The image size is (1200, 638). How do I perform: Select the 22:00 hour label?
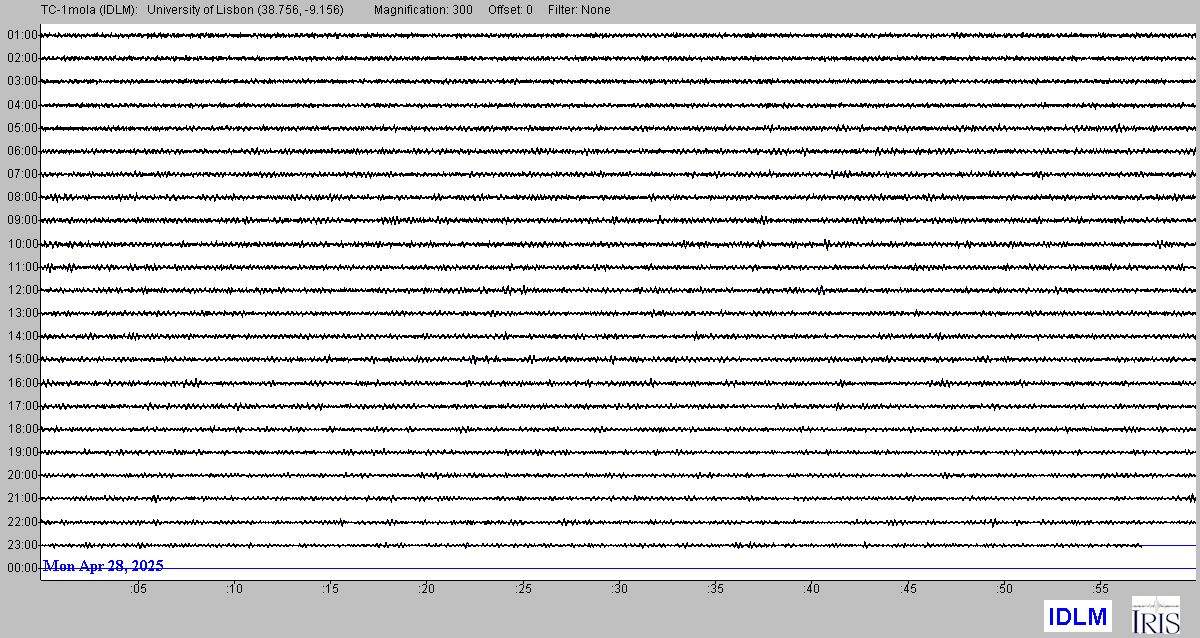(22, 522)
